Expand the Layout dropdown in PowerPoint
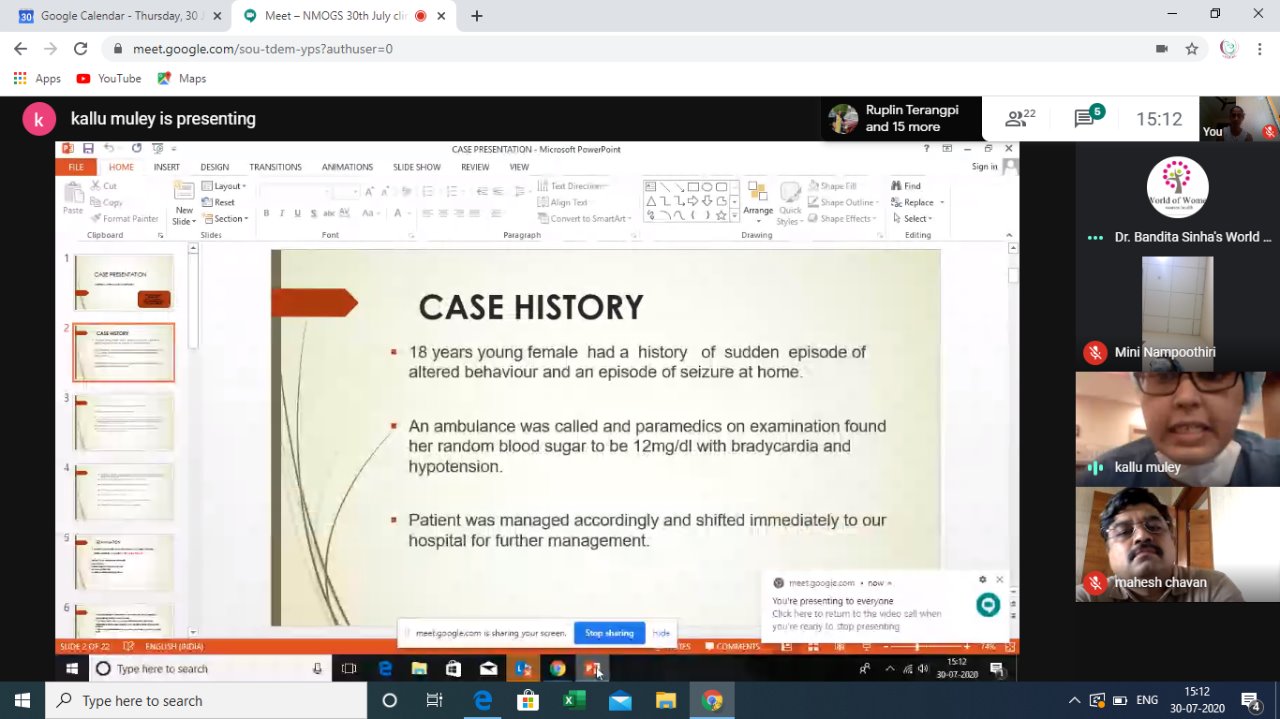Screen dimensions: 1280x719 225,186
